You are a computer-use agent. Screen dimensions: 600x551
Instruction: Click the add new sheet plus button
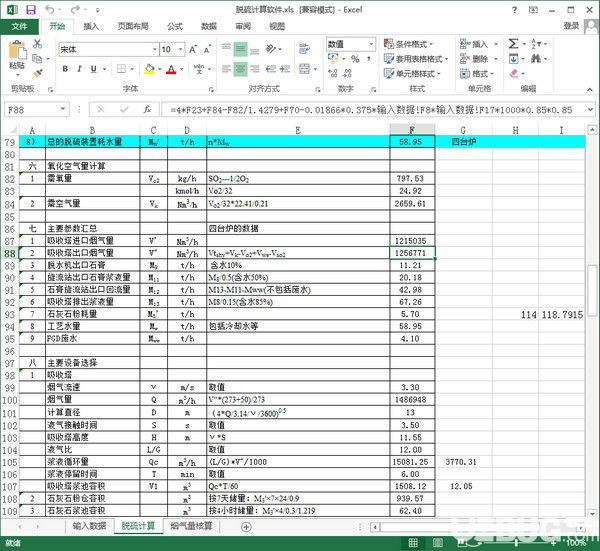[x=246, y=527]
